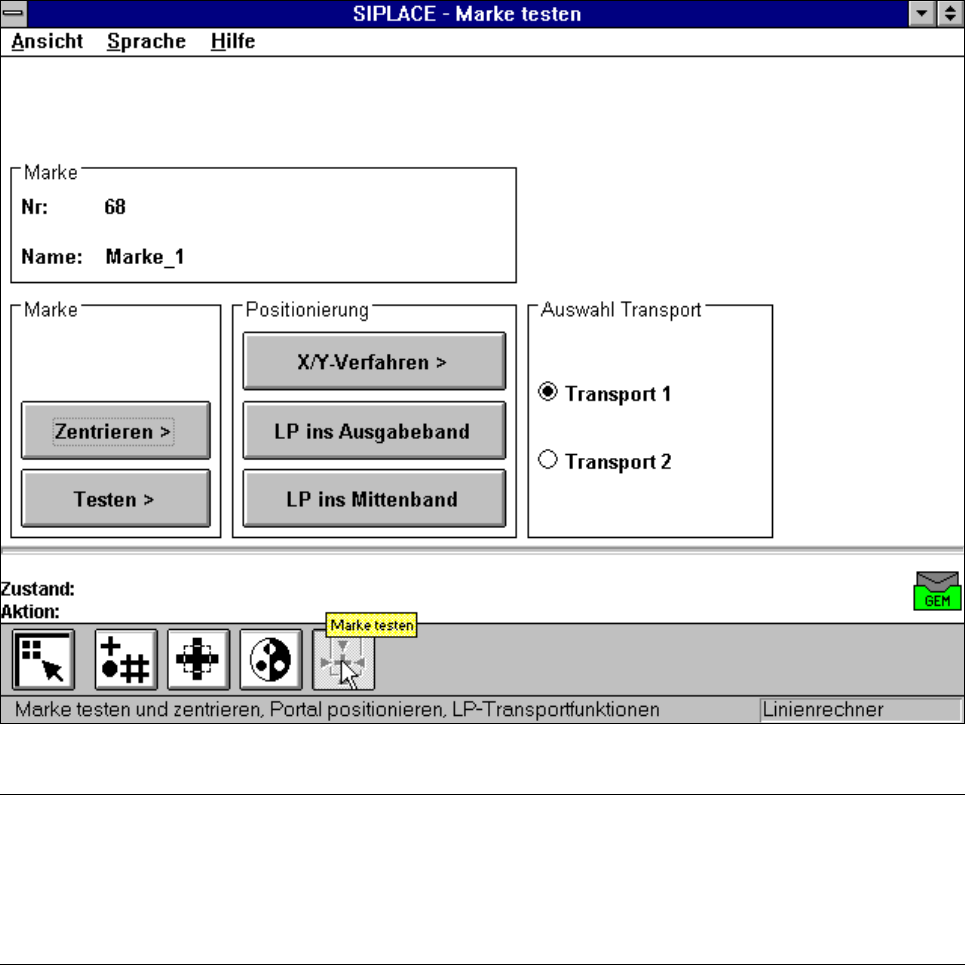This screenshot has width=965, height=965.
Task: Click the Name: label in Marke group
Action: (52, 257)
